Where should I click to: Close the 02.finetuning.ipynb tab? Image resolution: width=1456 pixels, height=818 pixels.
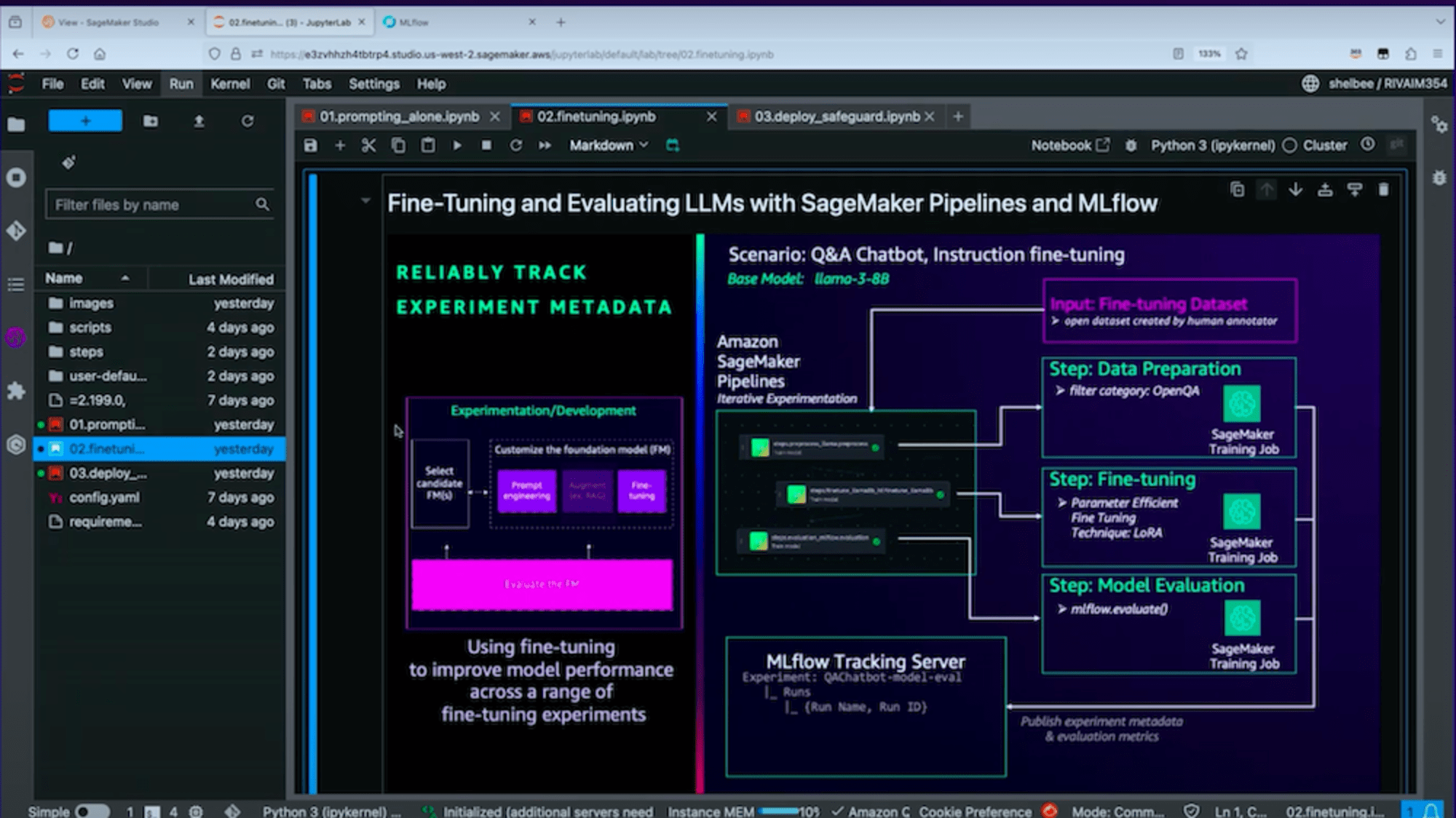[x=711, y=116]
